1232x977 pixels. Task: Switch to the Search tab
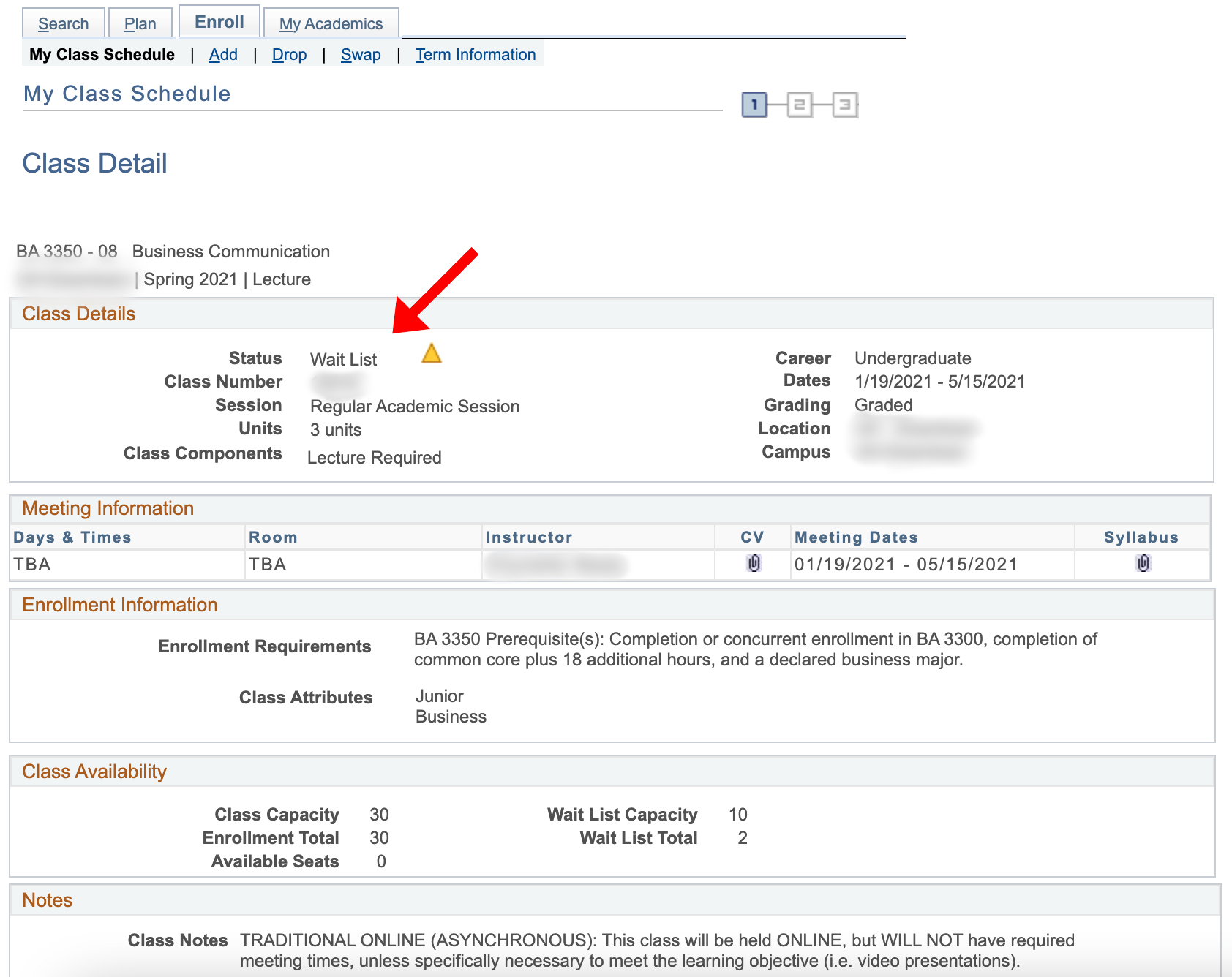(x=64, y=23)
